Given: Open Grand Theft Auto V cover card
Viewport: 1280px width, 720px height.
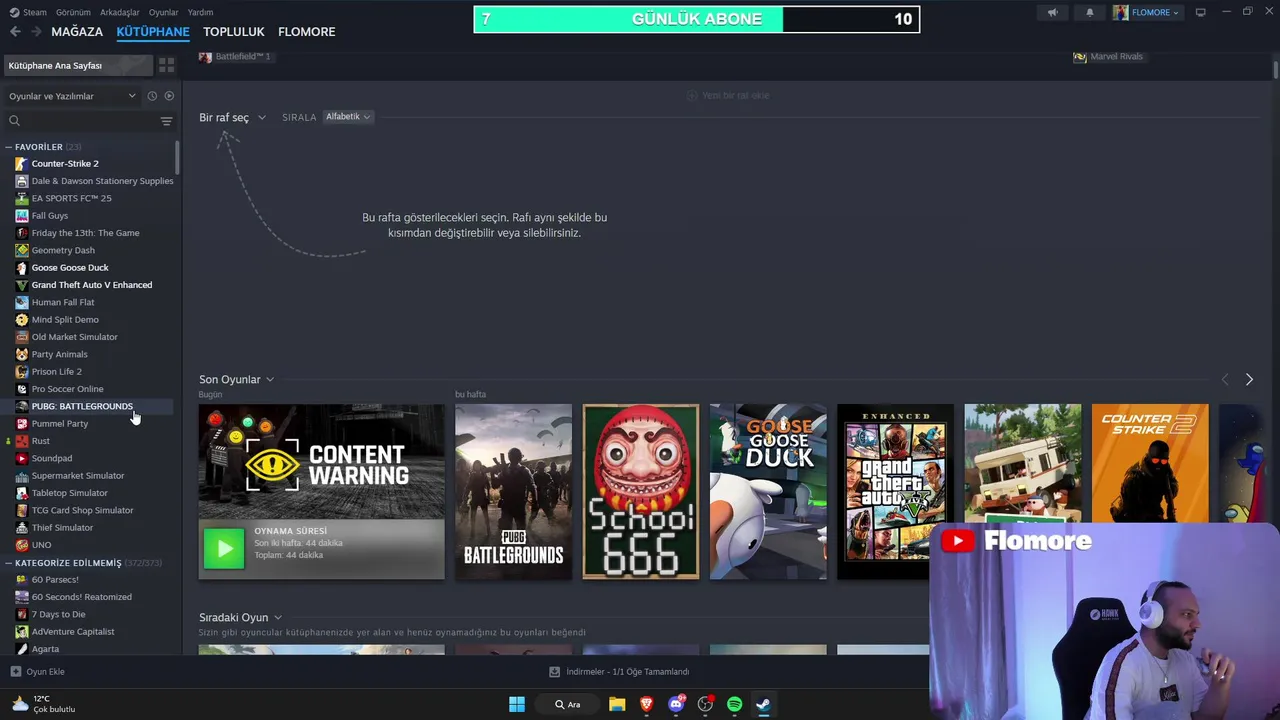Looking at the screenshot, I should click(895, 492).
